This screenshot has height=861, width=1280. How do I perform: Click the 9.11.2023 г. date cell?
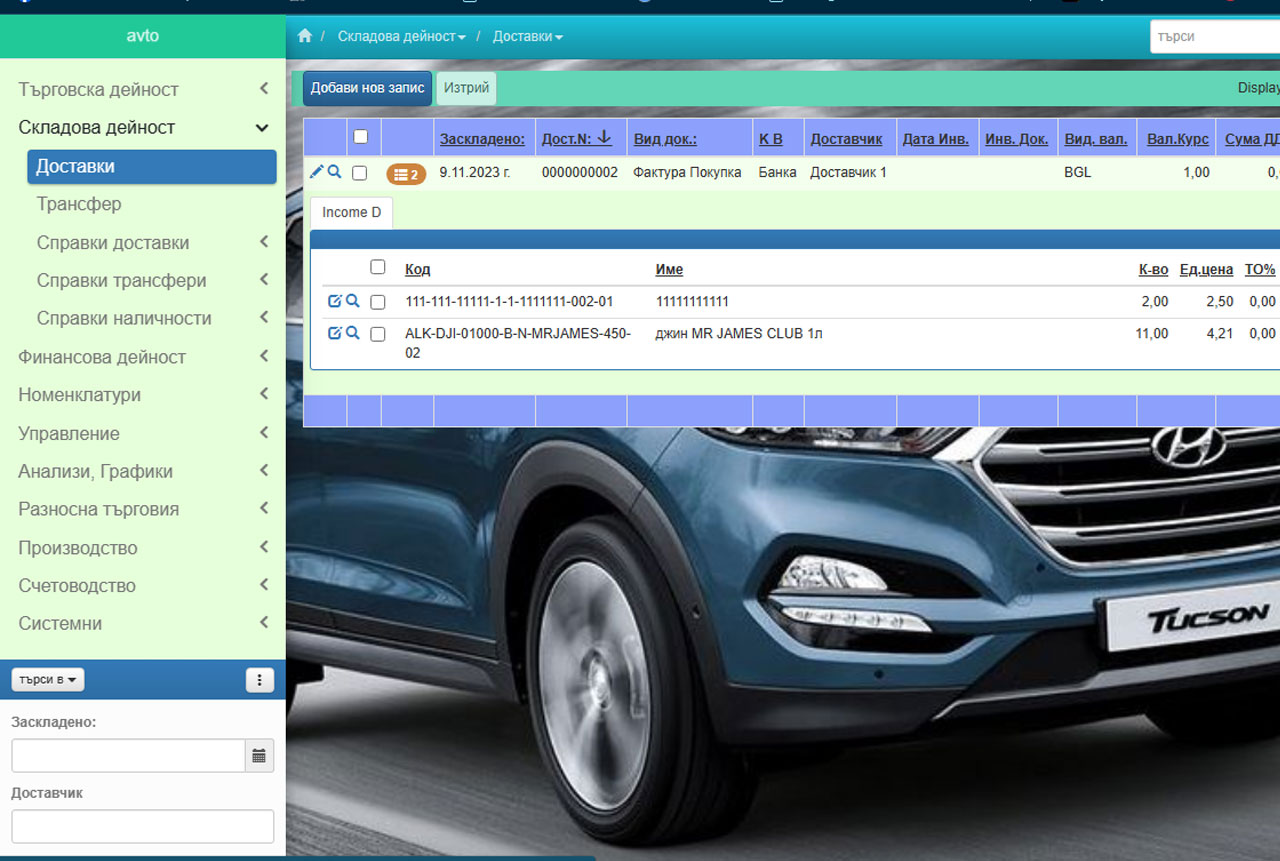tap(475, 172)
